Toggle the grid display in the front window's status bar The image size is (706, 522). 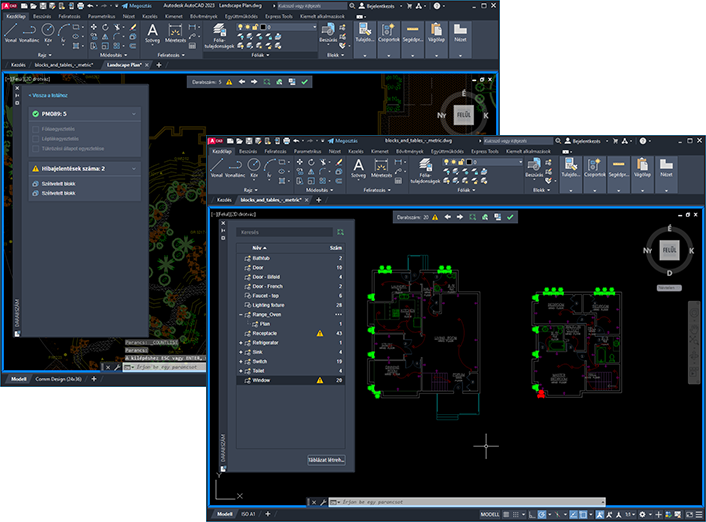point(506,514)
